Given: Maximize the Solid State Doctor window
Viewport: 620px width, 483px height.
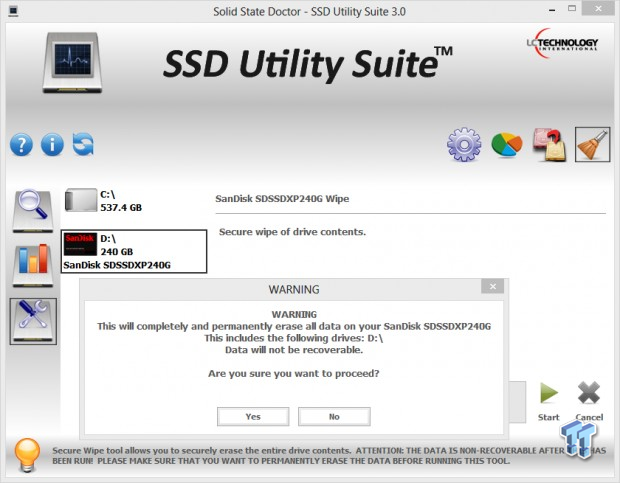Looking at the screenshot, I should [572, 8].
